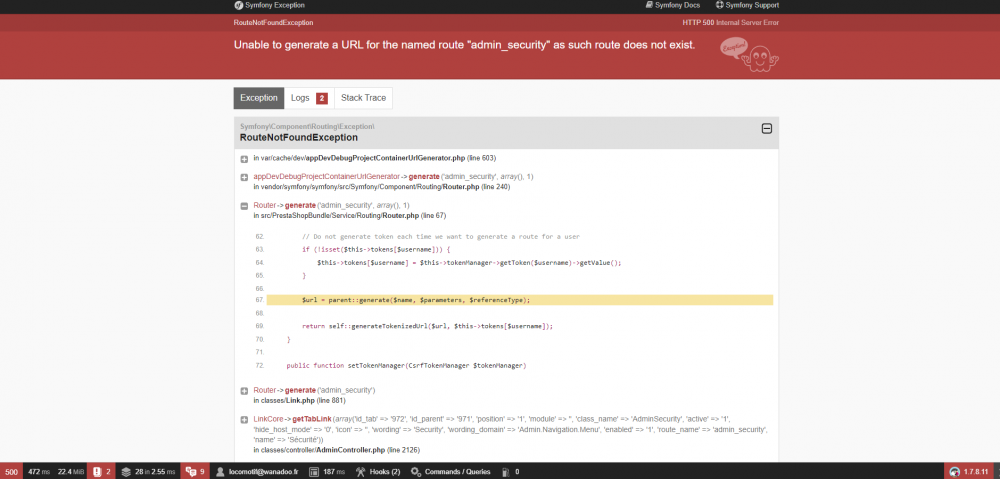Click code line 'return self::generateTokenizedUrl'
Viewport: 1000px width, 479px height.
(x=427, y=326)
